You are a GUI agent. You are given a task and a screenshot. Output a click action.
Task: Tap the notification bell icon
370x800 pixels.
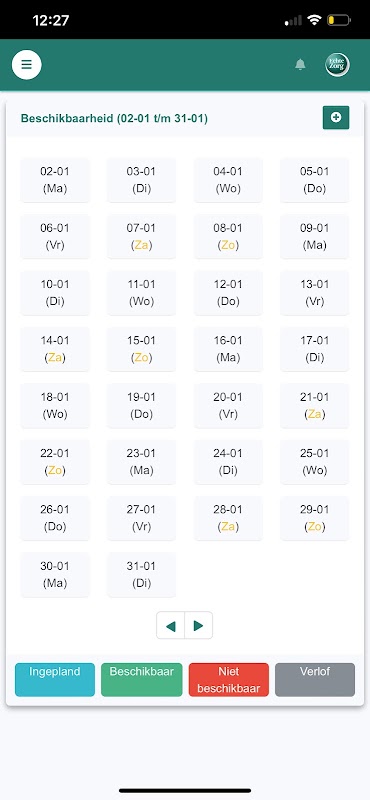coord(300,65)
